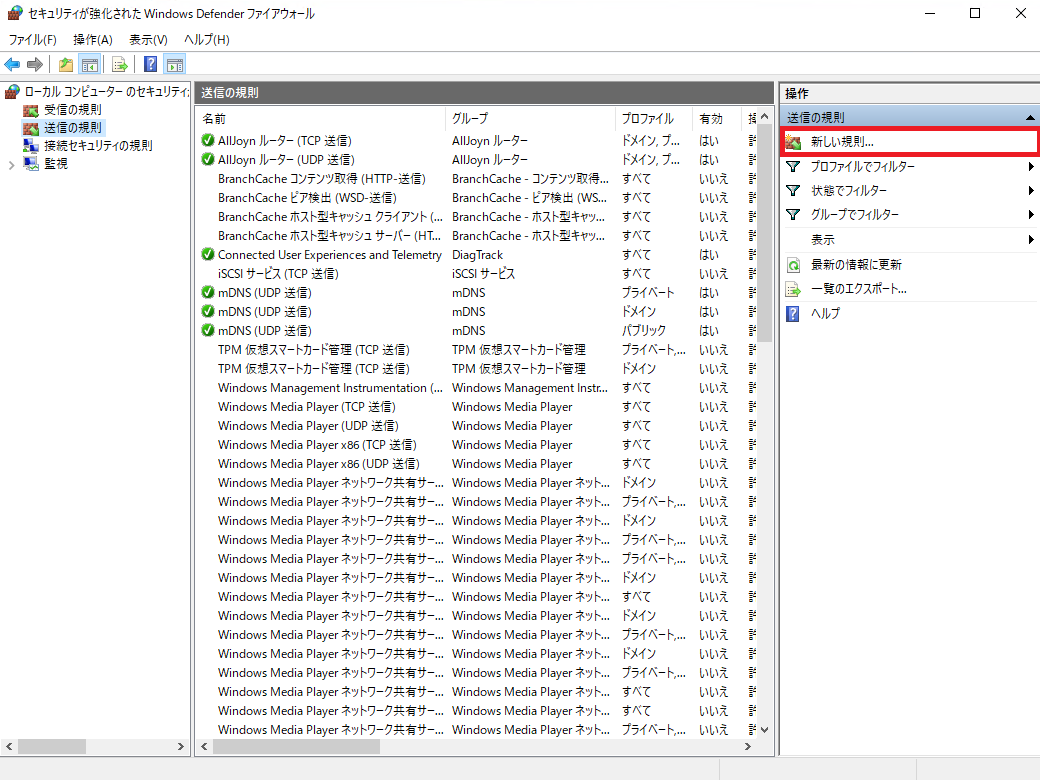1040x780 pixels.
Task: Expand the 監視 tree node
Action: coord(11,165)
